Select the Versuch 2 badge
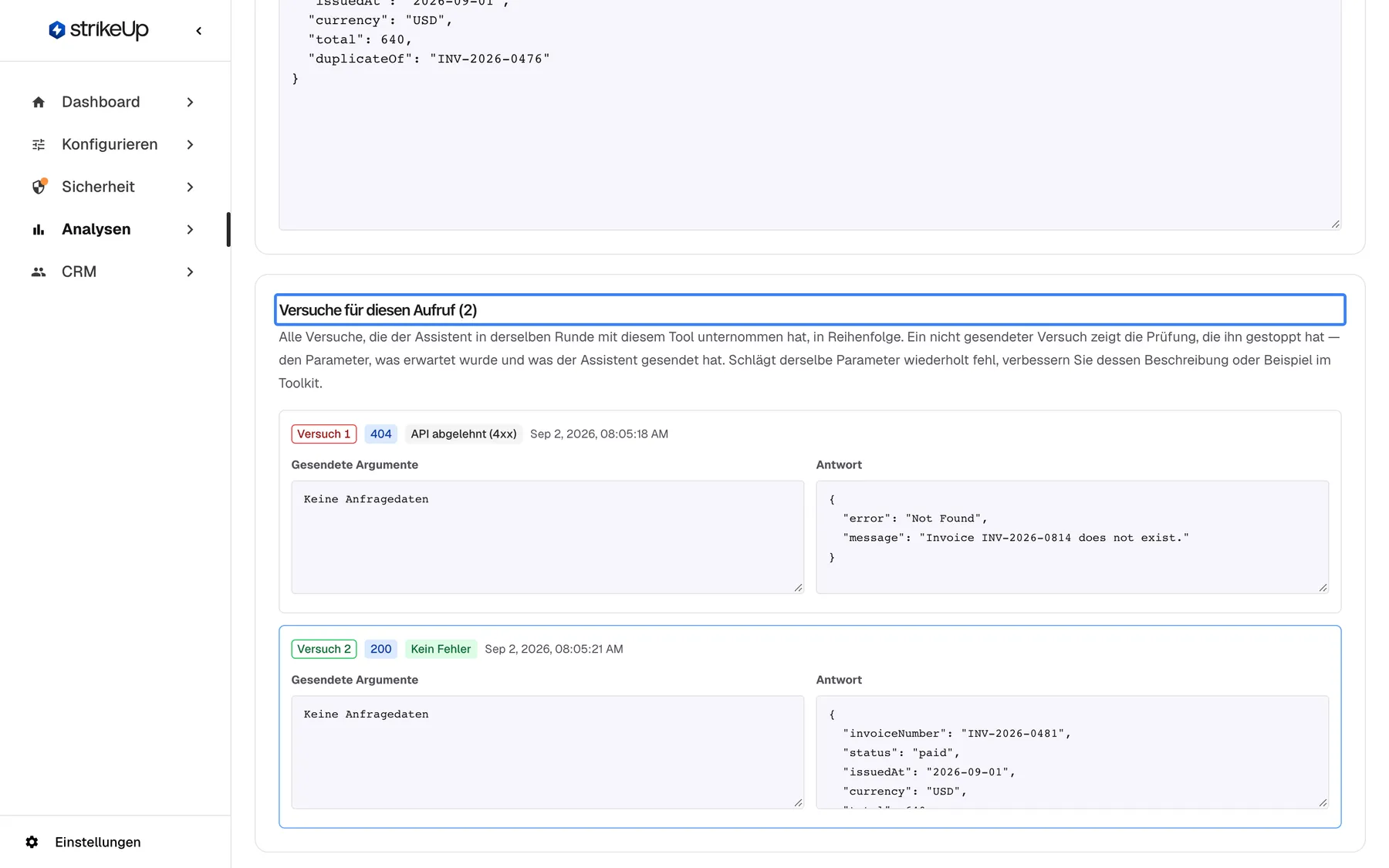Screen dimensions: 1389x868 [x=323, y=649]
